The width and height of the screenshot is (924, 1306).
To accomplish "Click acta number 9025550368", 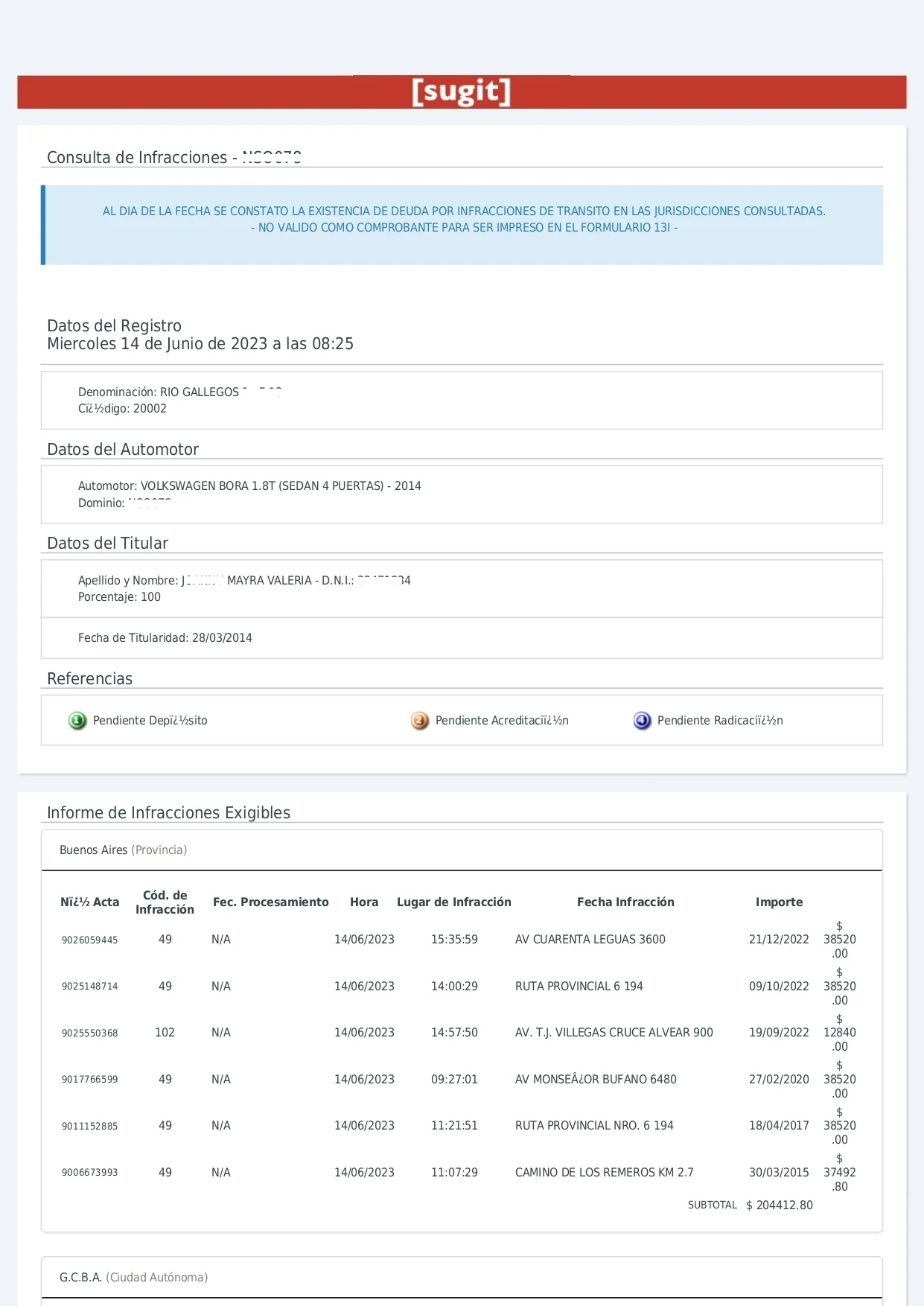I will click(89, 1033).
